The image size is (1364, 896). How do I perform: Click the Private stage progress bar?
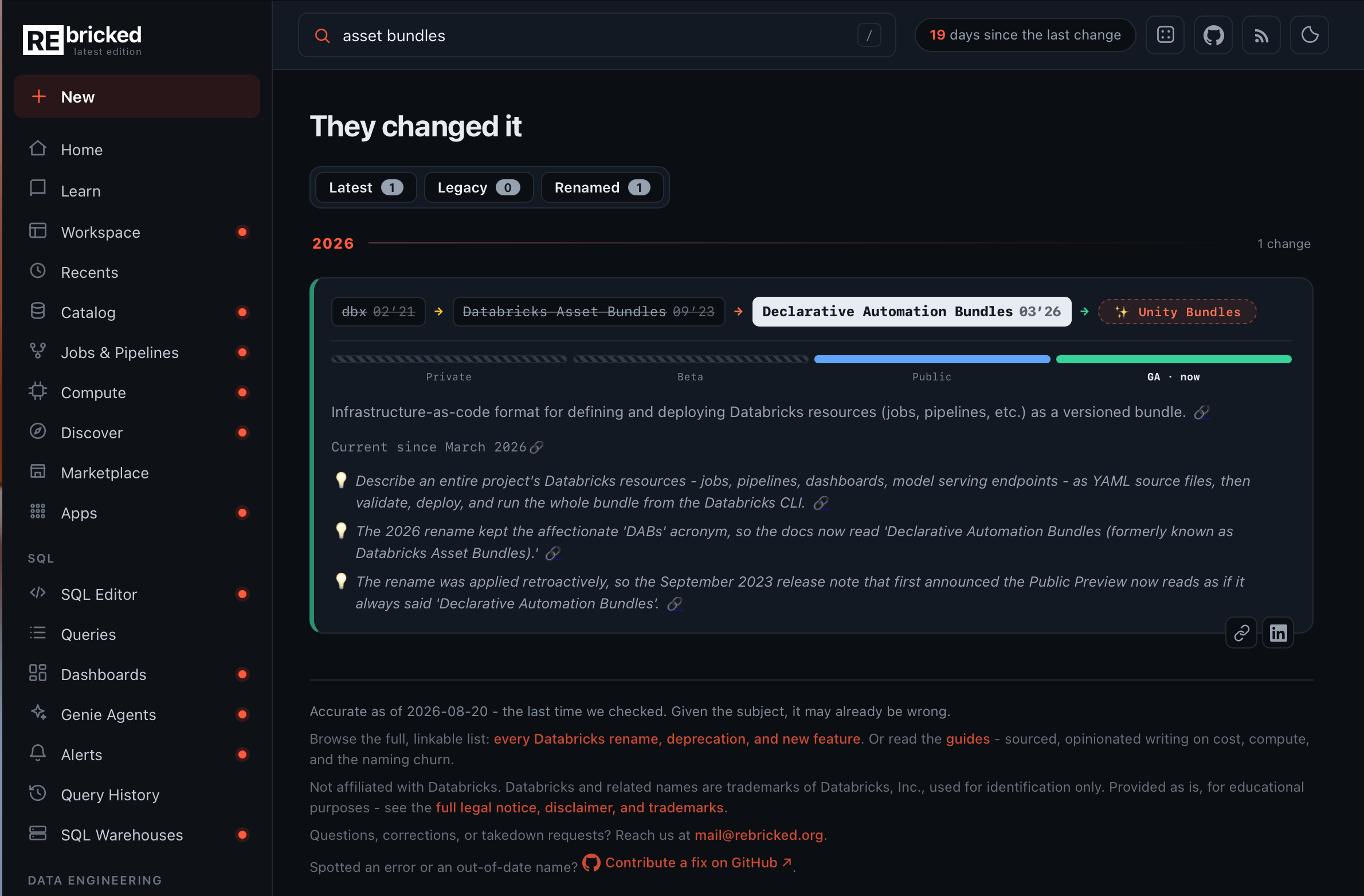[449, 359]
